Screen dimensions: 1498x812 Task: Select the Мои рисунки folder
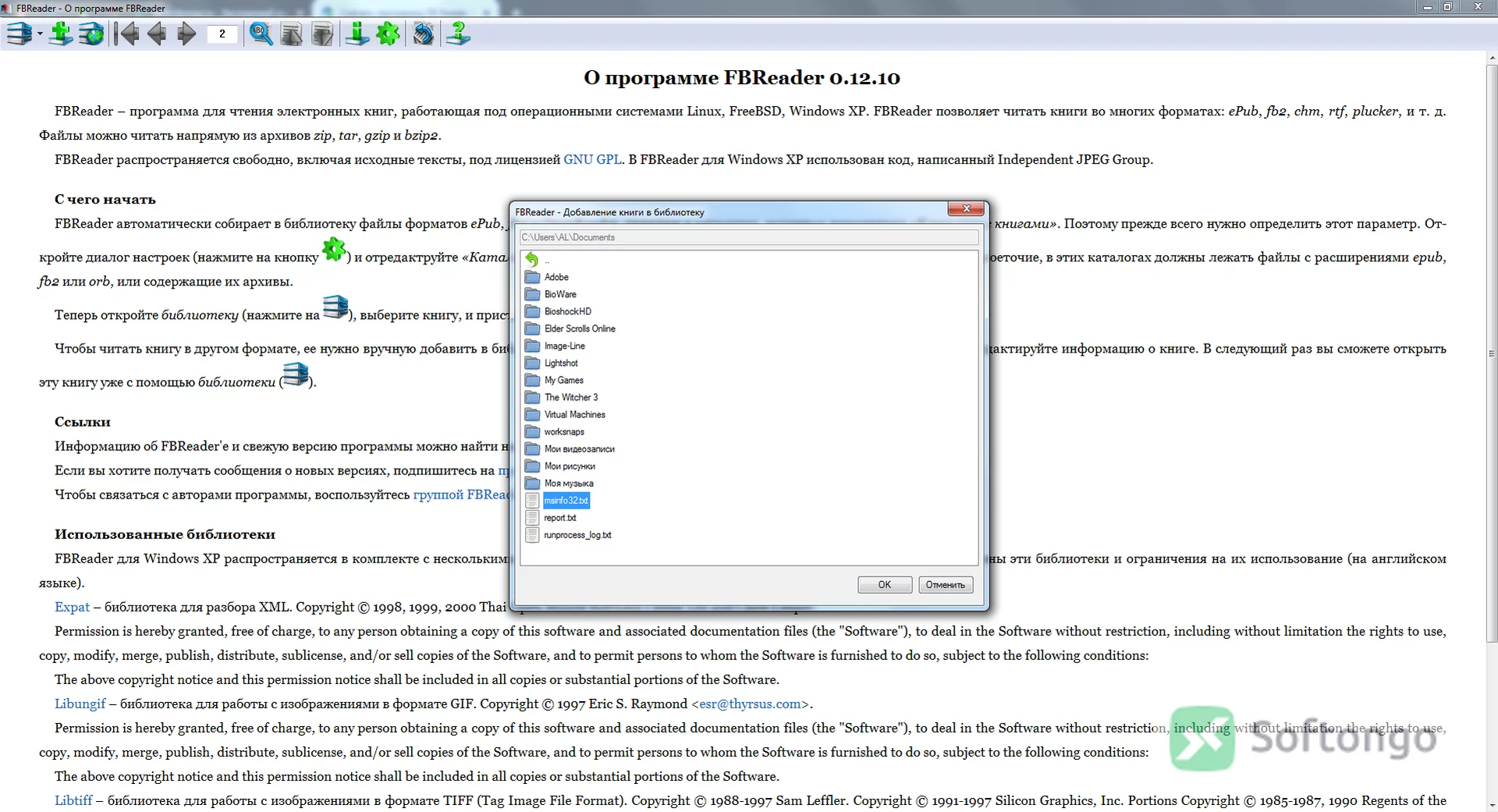pyautogui.click(x=570, y=466)
